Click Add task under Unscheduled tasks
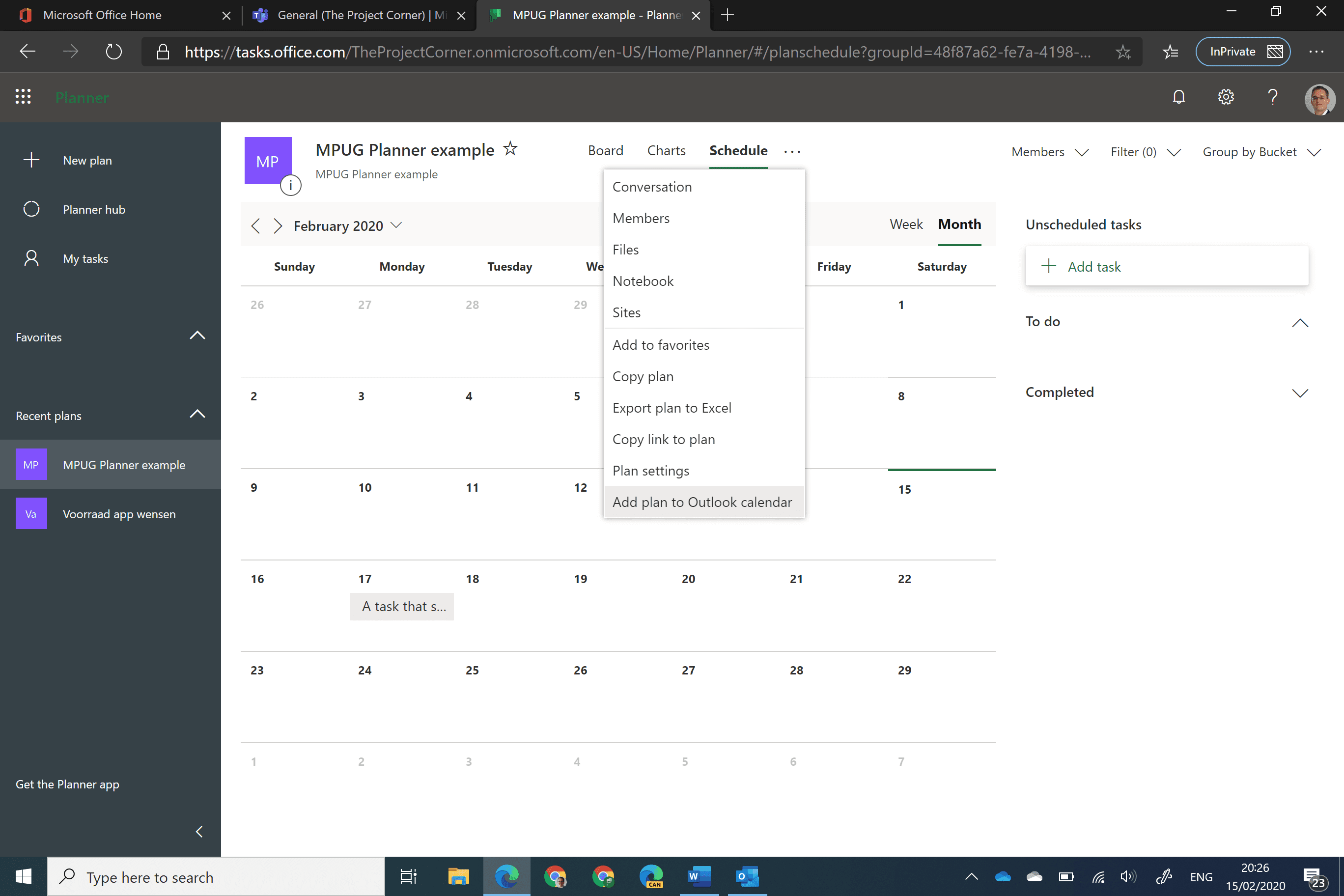Viewport: 1344px width, 896px height. [1167, 266]
